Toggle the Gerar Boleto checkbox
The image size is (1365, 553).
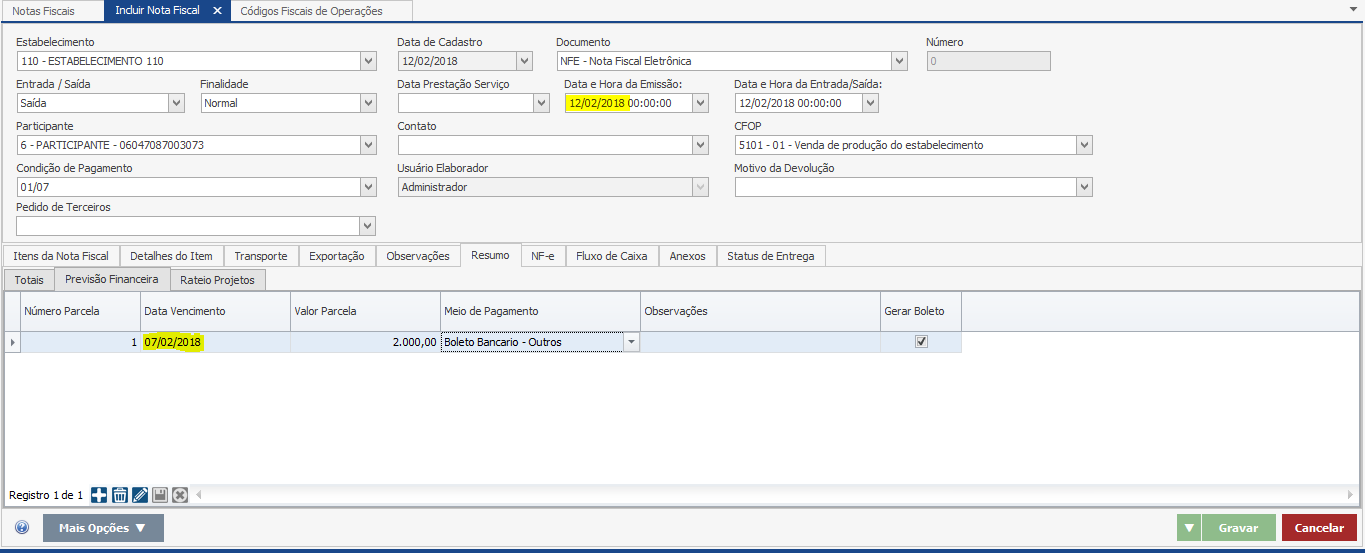coord(921,342)
